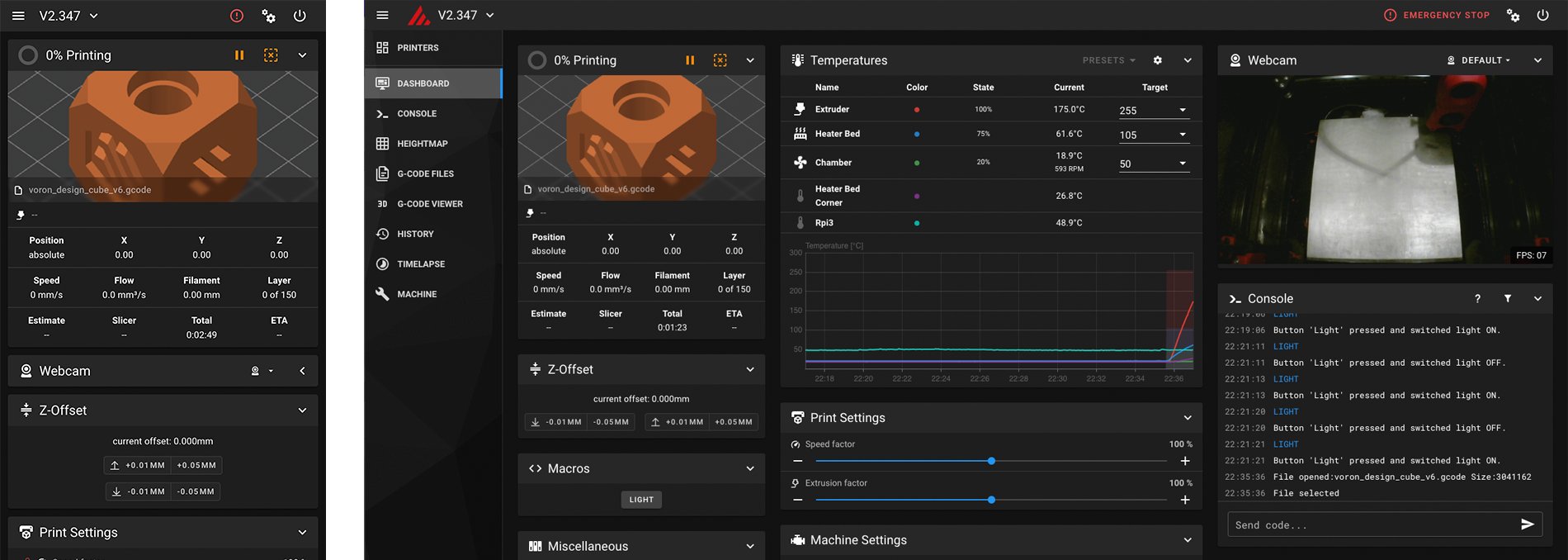The height and width of the screenshot is (560, 1568).
Task: Open the hamburger menu beside the Voron logo
Action: (382, 15)
